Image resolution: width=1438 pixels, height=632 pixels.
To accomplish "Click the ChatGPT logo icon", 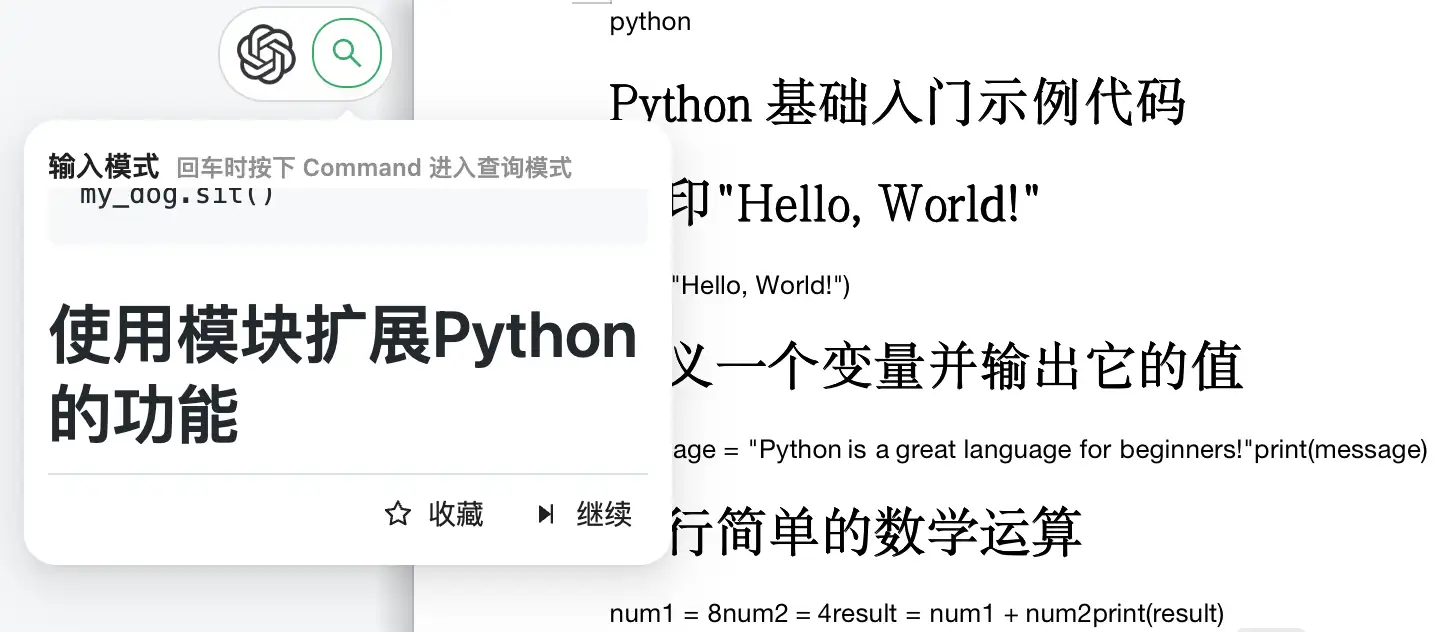I will coord(266,54).
